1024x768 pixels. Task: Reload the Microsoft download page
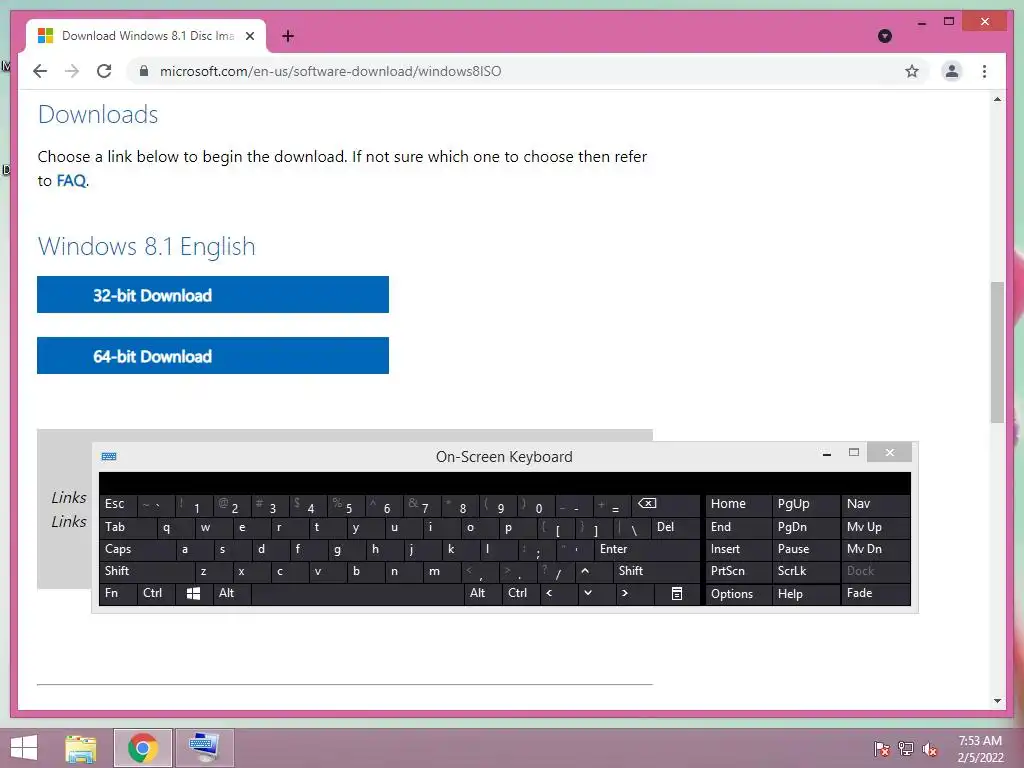pyautogui.click(x=104, y=71)
